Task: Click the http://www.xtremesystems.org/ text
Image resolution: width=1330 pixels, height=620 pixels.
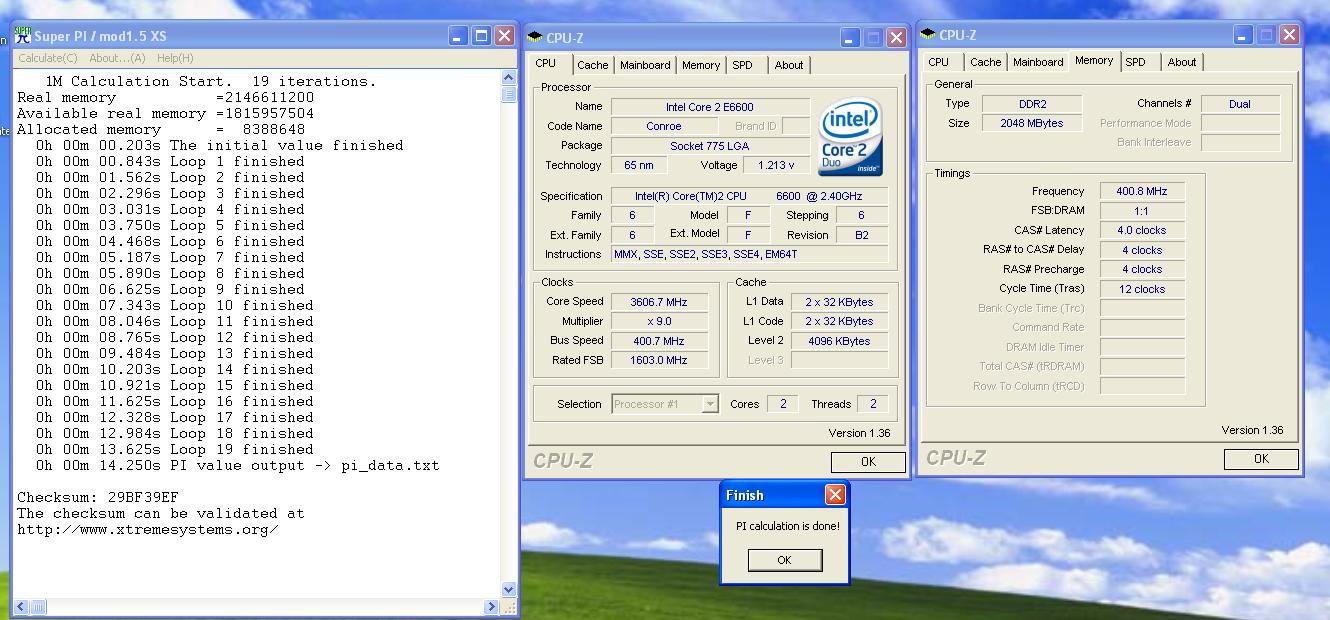Action: coord(148,529)
